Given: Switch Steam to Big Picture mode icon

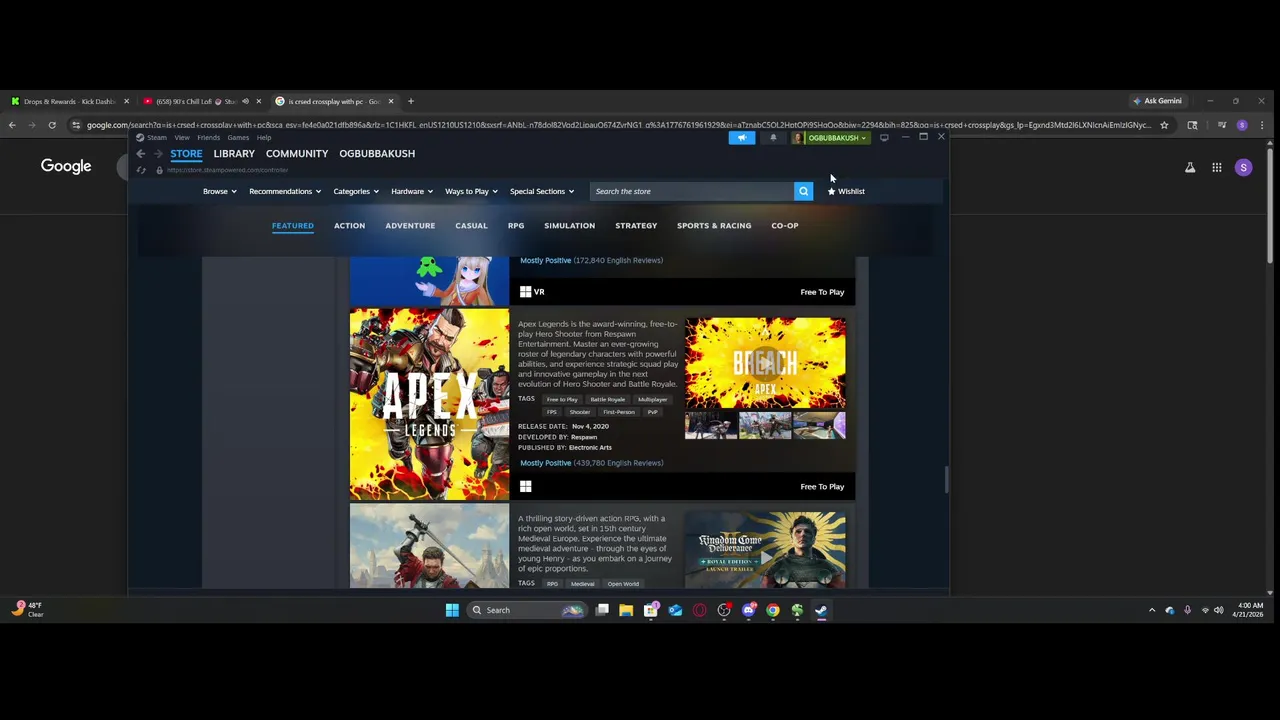Looking at the screenshot, I should (x=884, y=138).
